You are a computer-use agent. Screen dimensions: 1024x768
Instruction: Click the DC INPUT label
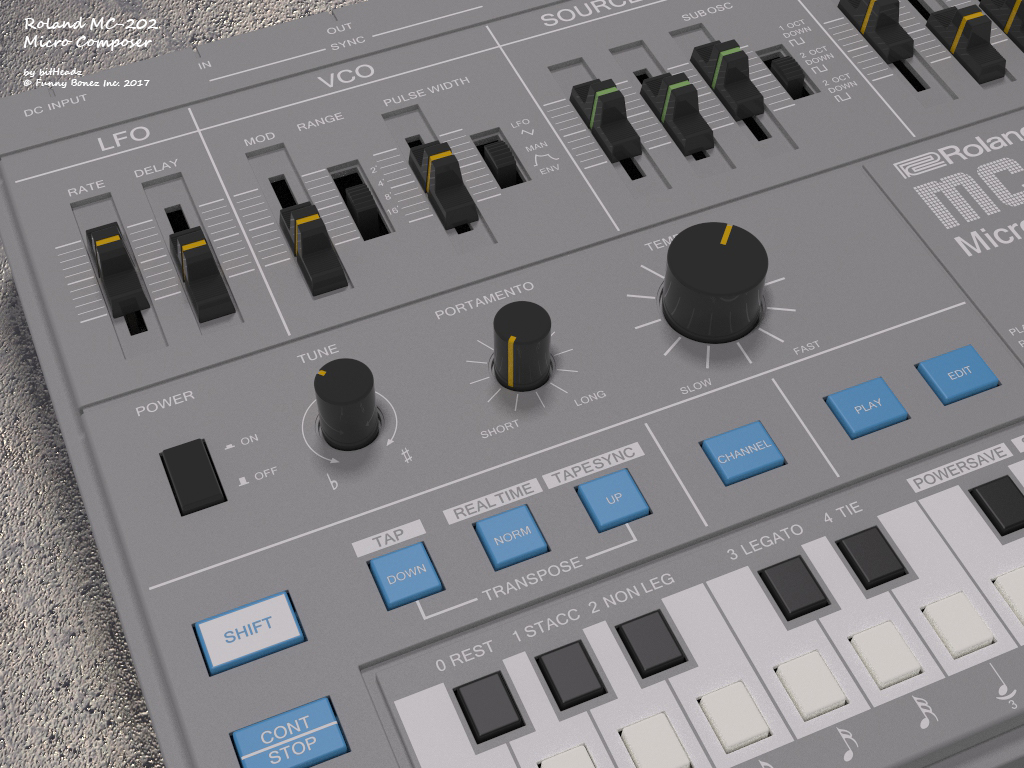55,106
